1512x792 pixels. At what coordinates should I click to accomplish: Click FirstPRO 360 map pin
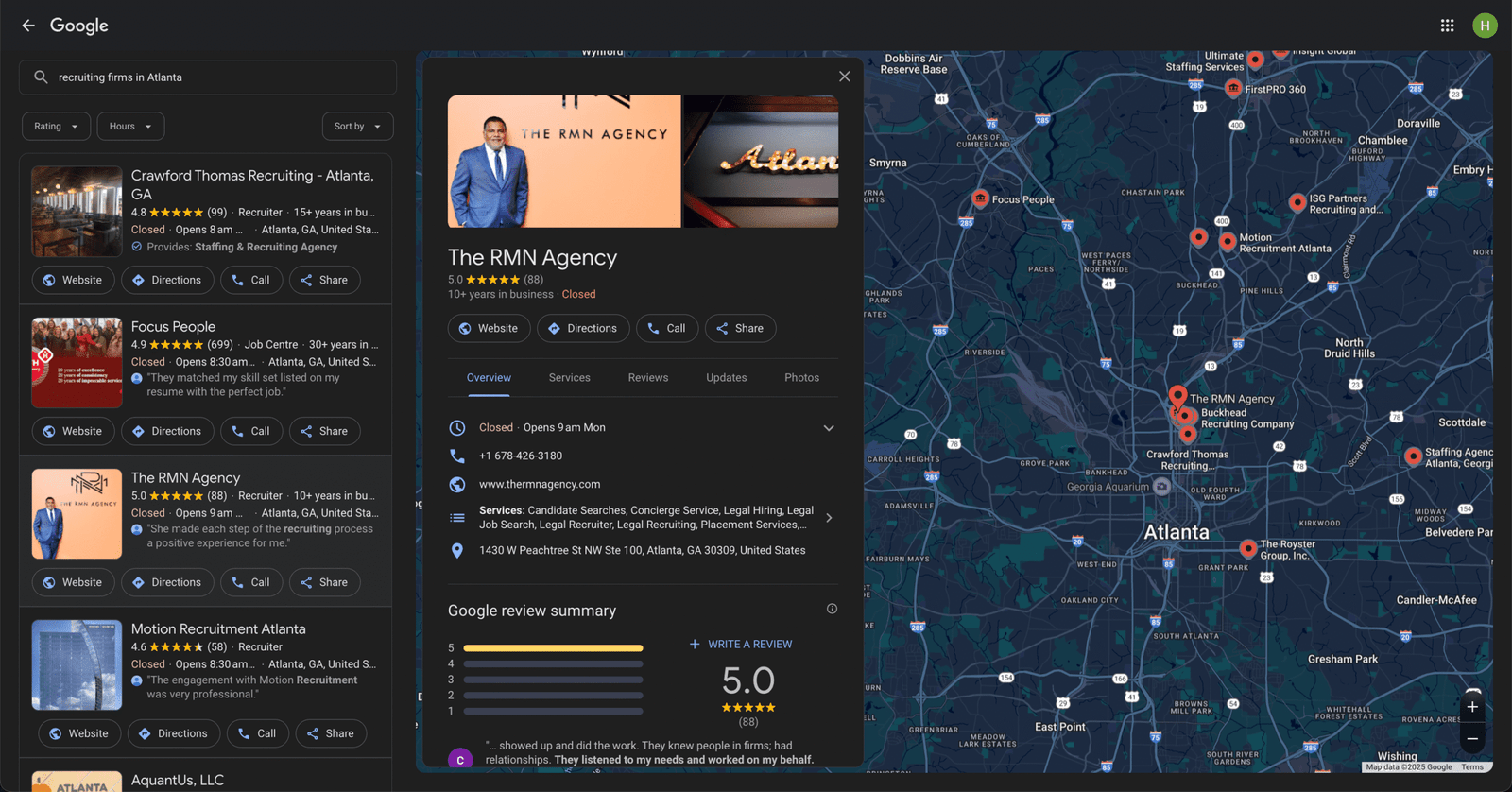[x=1233, y=88]
